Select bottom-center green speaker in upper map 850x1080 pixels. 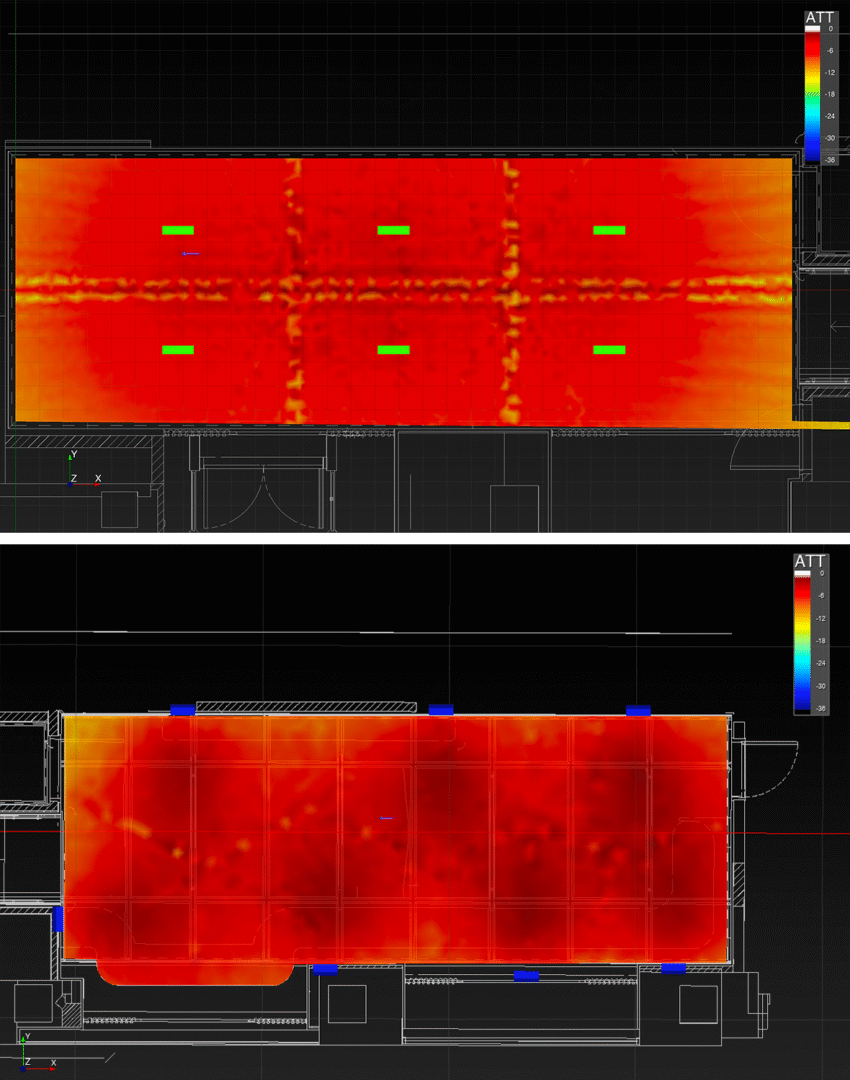pyautogui.click(x=394, y=350)
